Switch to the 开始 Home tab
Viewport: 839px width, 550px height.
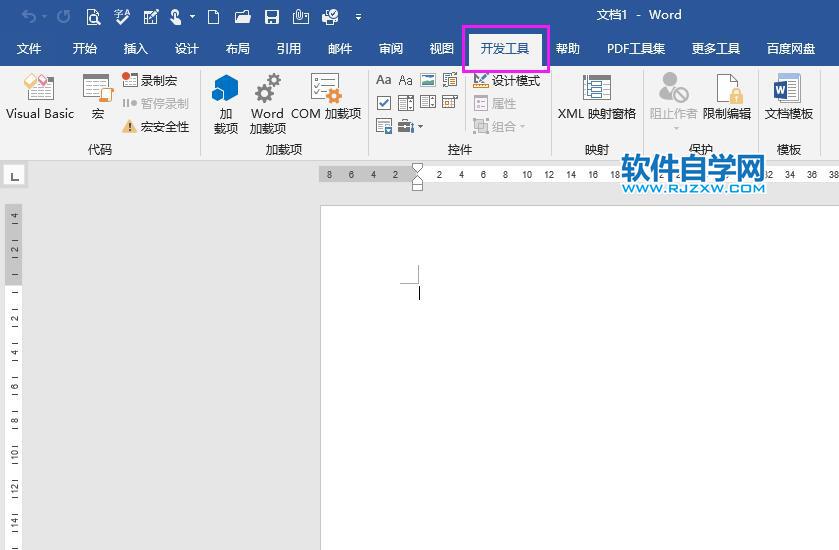[x=85, y=49]
